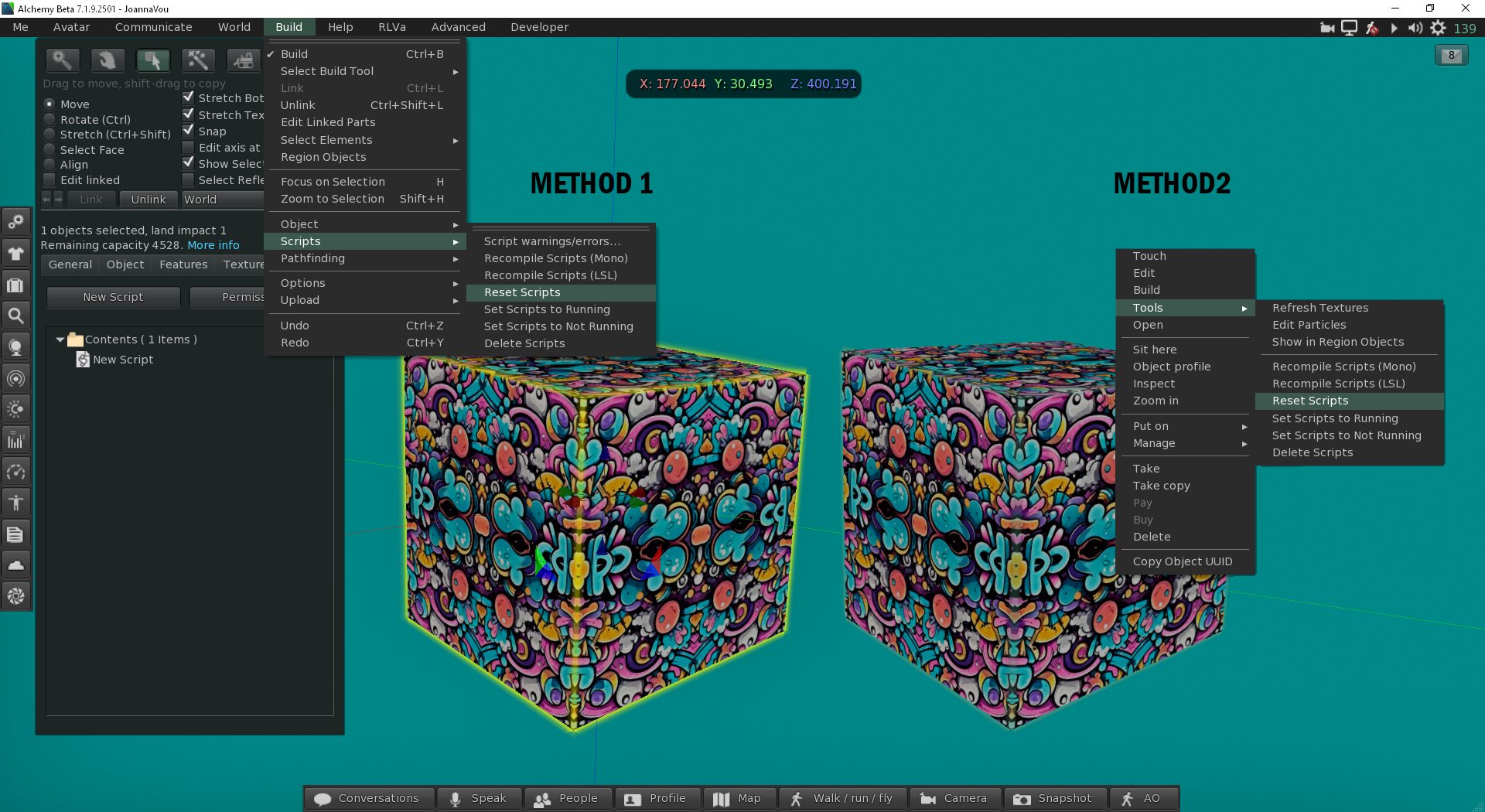Click the sidebar Search magnifier icon
The image size is (1485, 812).
(x=15, y=316)
